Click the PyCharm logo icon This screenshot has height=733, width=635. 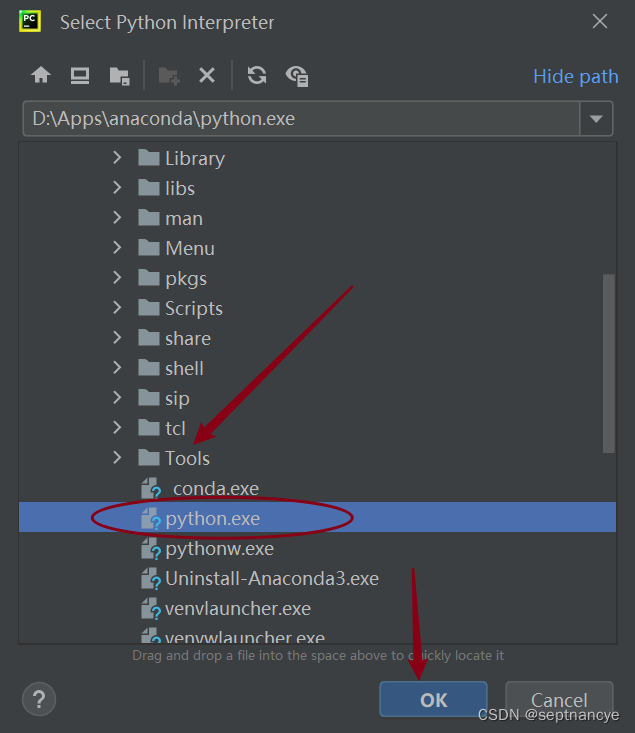click(30, 22)
